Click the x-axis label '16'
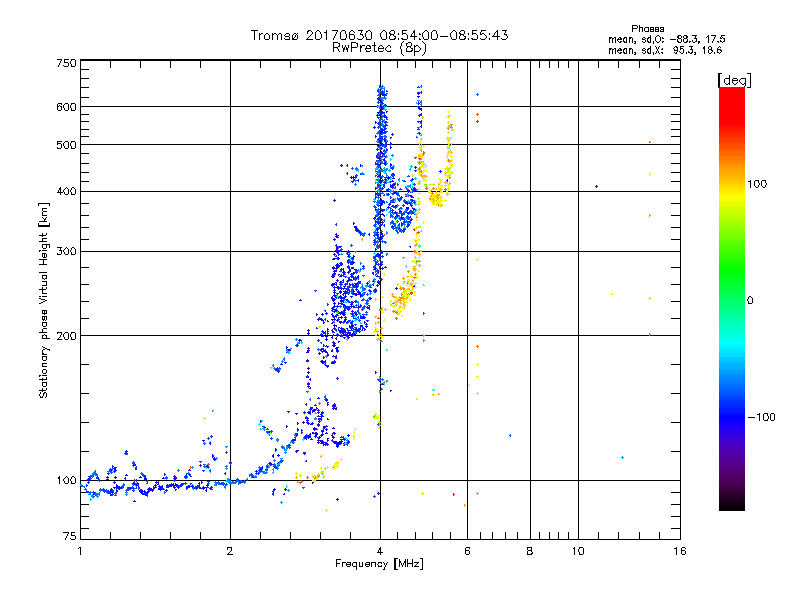800x600 pixels. tap(680, 551)
